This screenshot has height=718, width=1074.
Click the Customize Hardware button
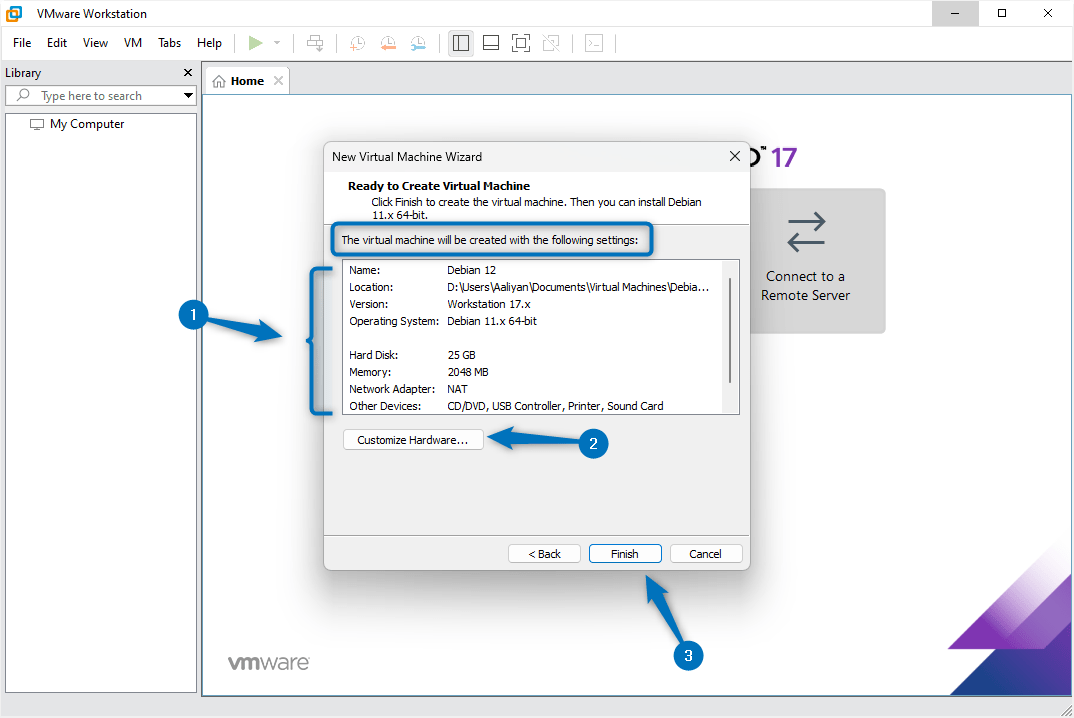(412, 439)
